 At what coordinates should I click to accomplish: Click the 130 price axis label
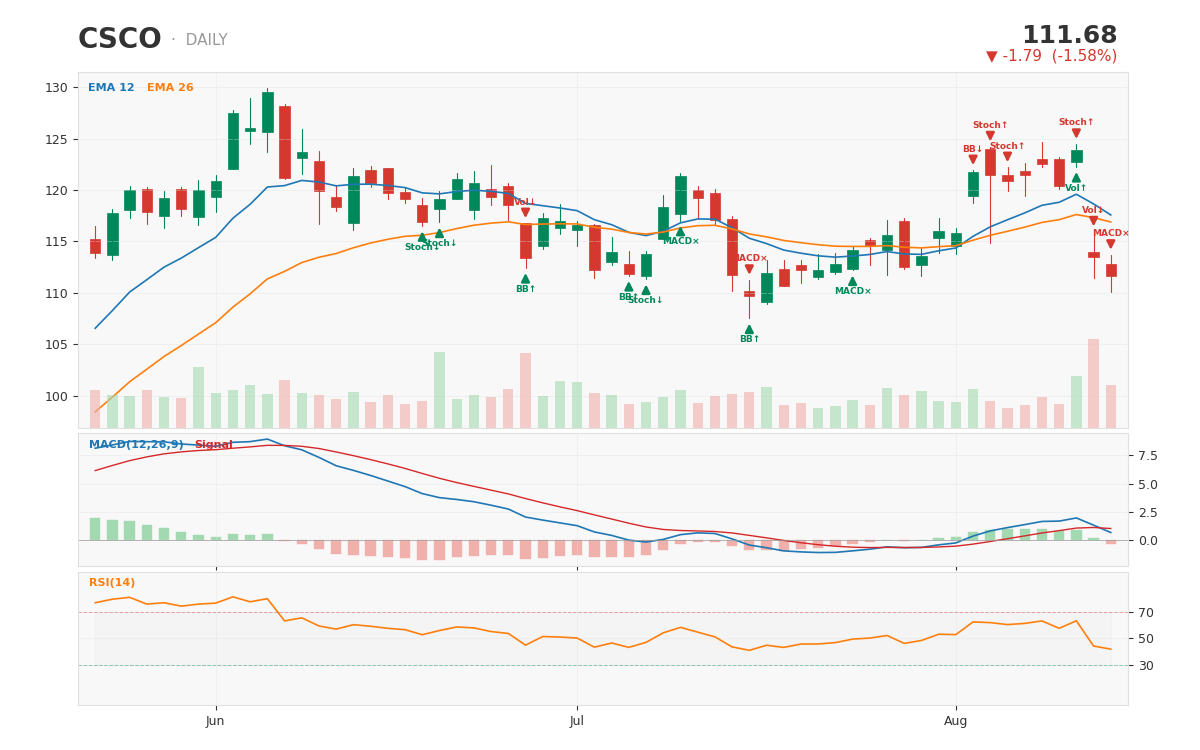[x=56, y=88]
